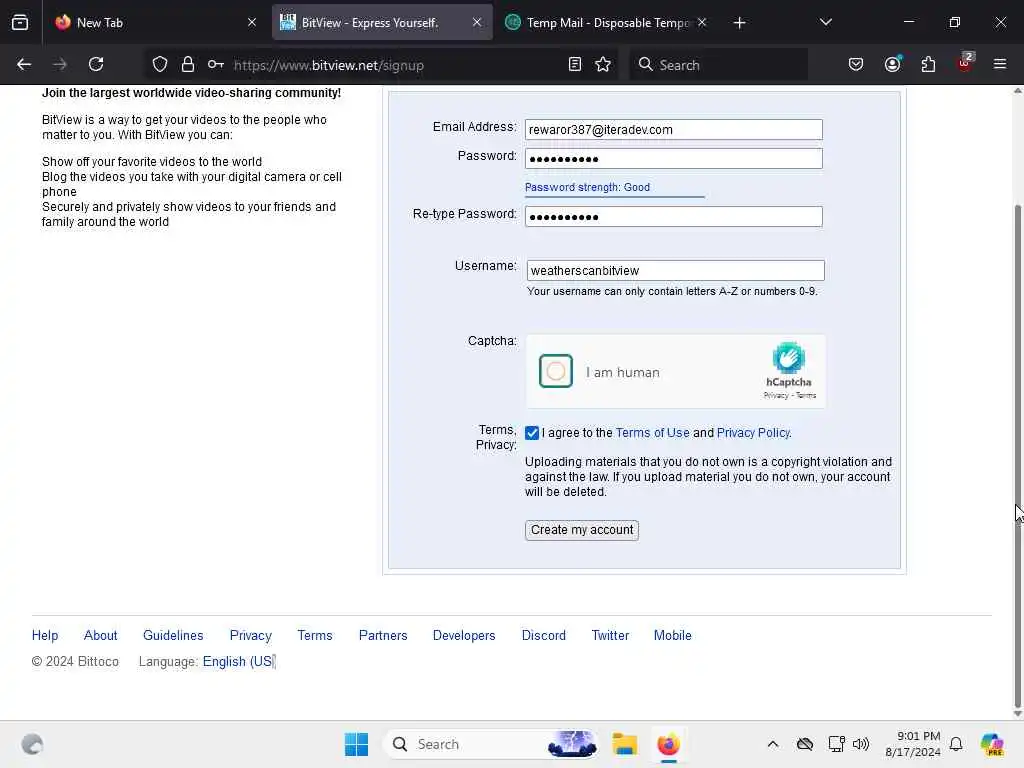Open the Terms of Use link
Image resolution: width=1024 pixels, height=768 pixels.
652,433
